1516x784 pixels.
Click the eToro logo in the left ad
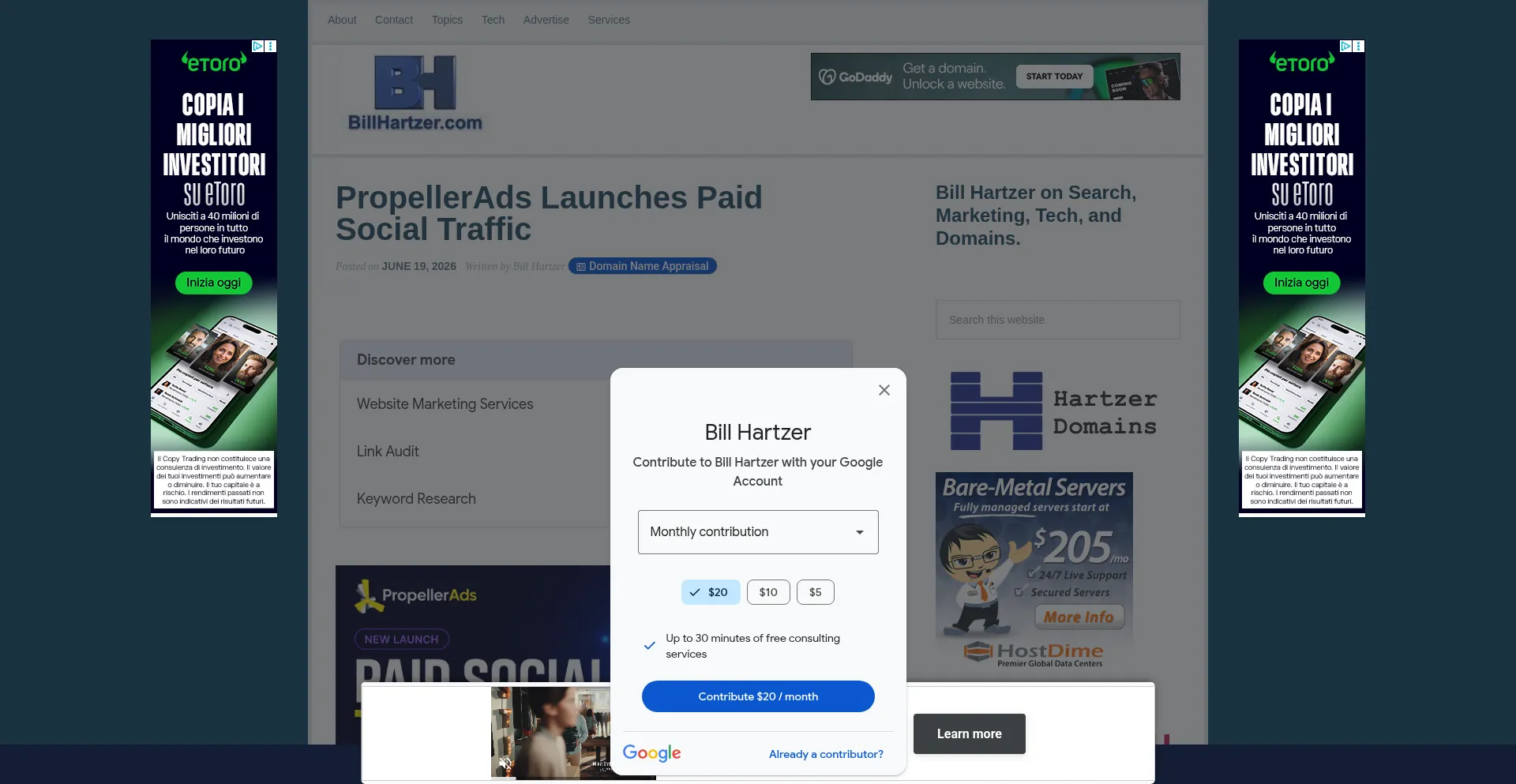coord(213,62)
